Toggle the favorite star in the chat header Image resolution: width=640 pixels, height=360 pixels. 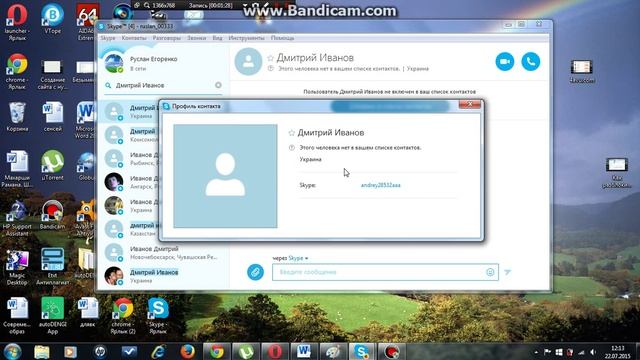[270, 58]
